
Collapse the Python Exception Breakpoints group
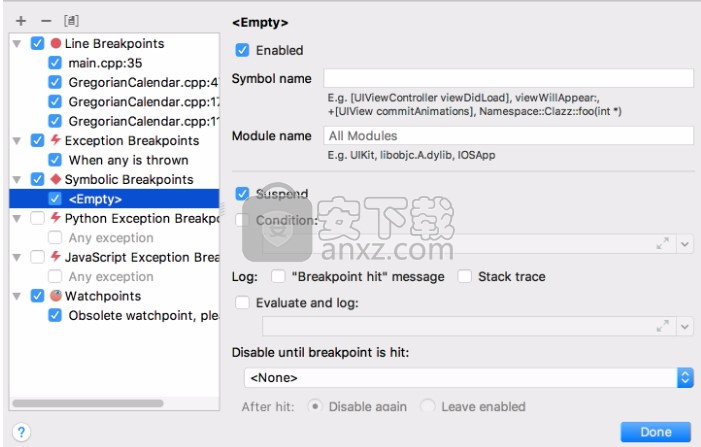click(17, 219)
